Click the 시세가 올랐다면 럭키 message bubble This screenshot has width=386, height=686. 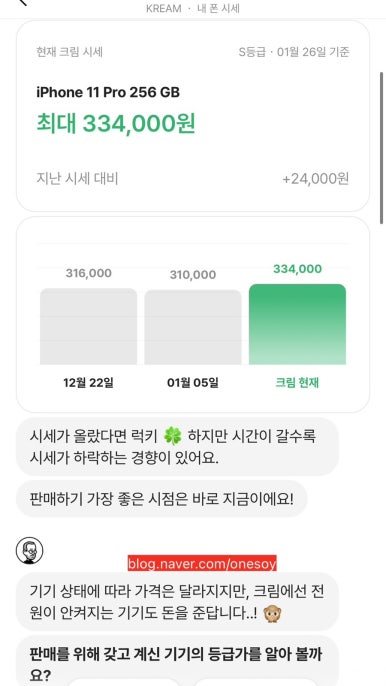[177, 447]
